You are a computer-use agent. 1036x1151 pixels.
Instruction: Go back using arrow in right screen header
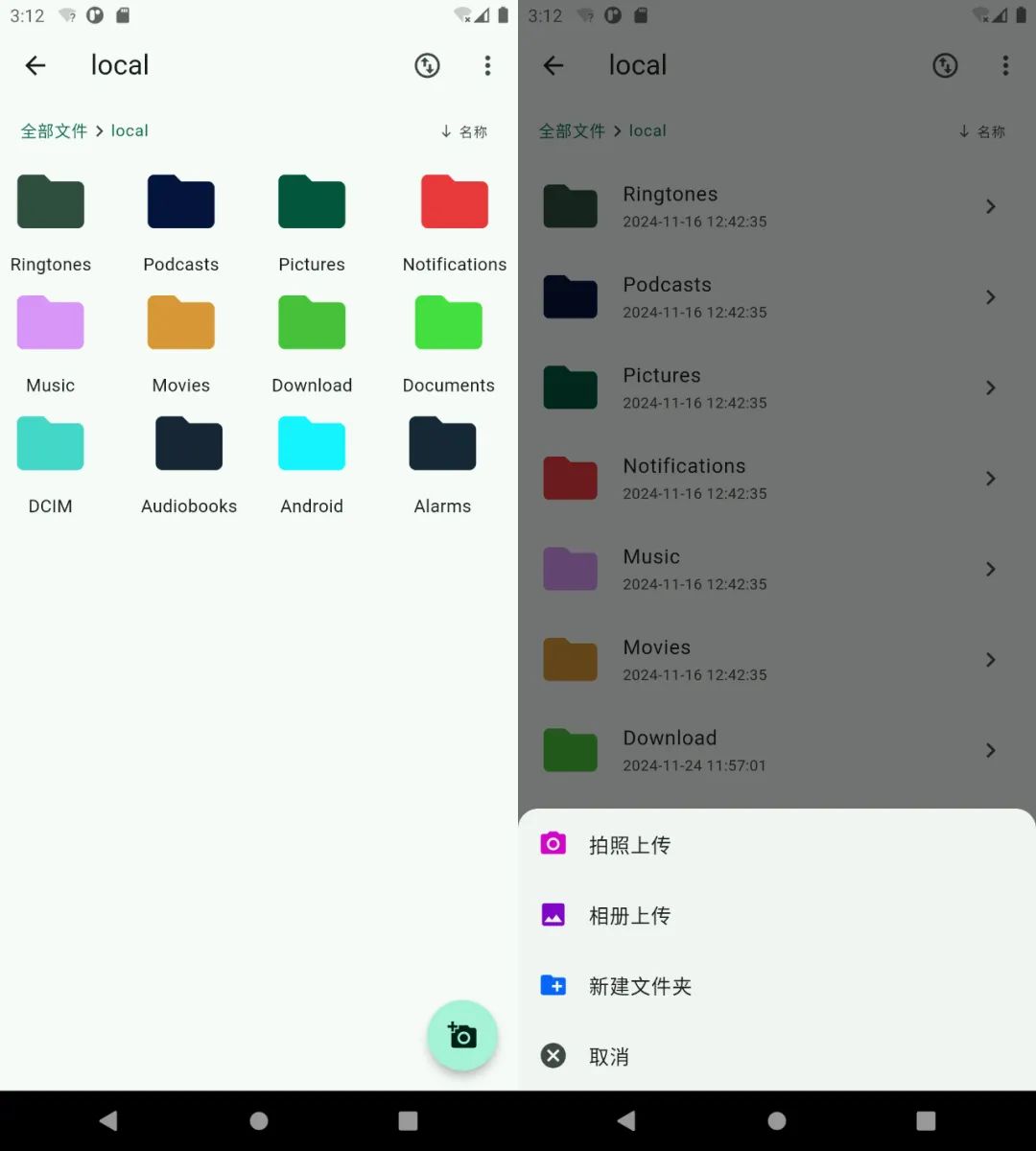pos(553,65)
